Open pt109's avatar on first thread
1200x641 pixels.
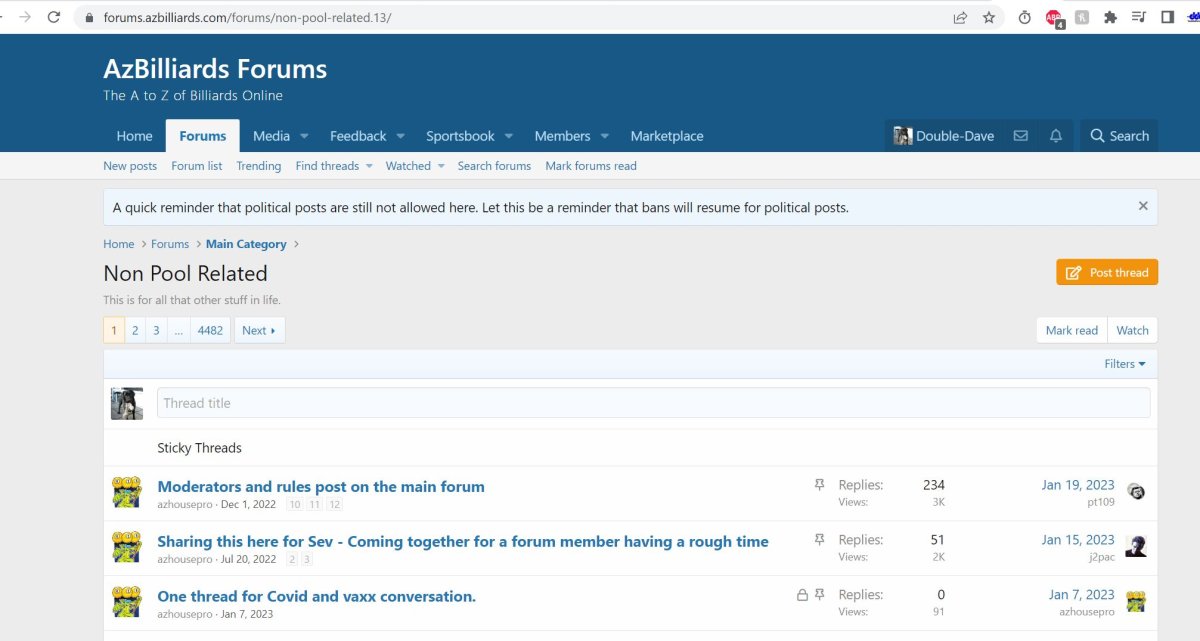[1135, 492]
